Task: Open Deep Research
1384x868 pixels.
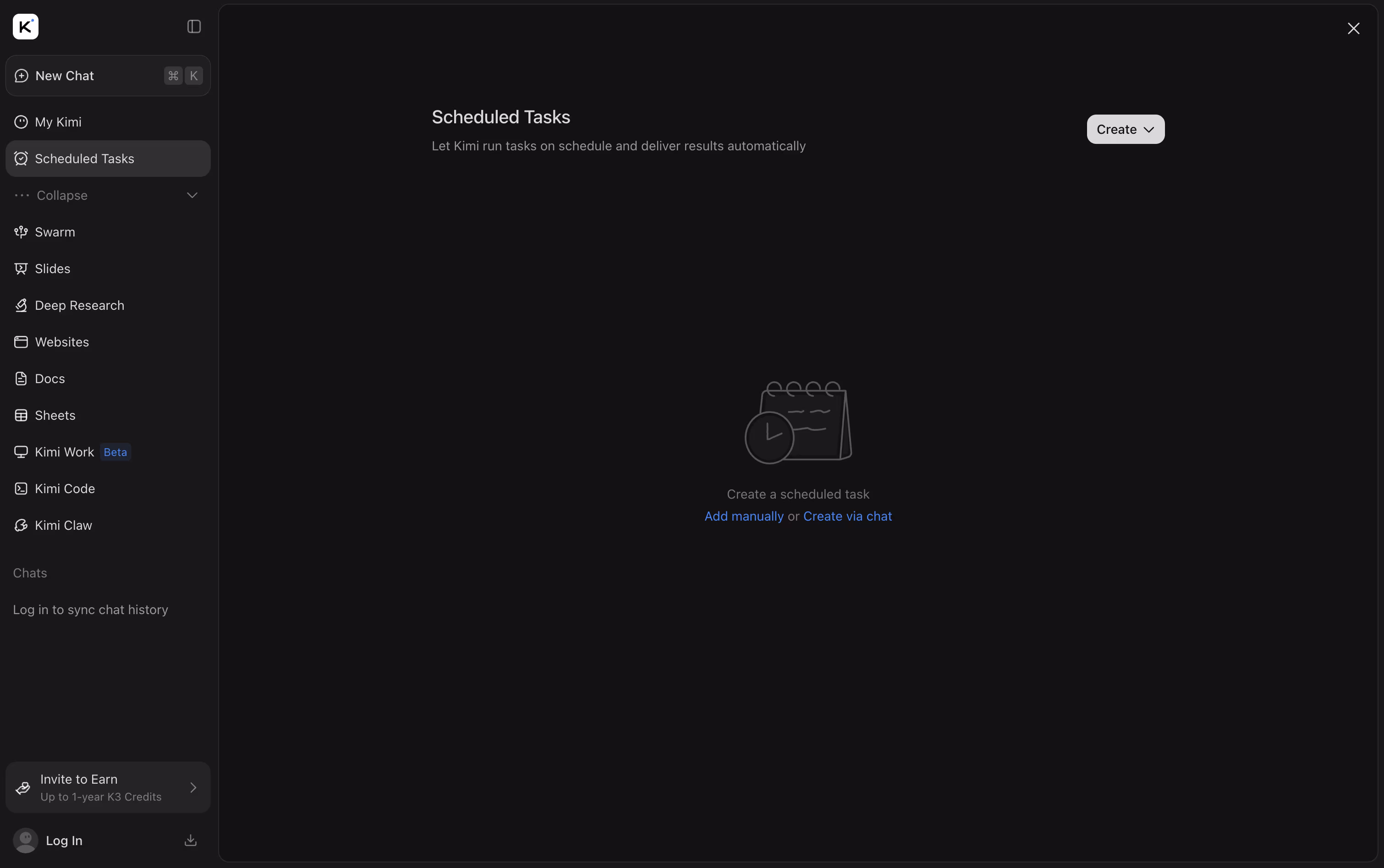Action: click(x=108, y=305)
